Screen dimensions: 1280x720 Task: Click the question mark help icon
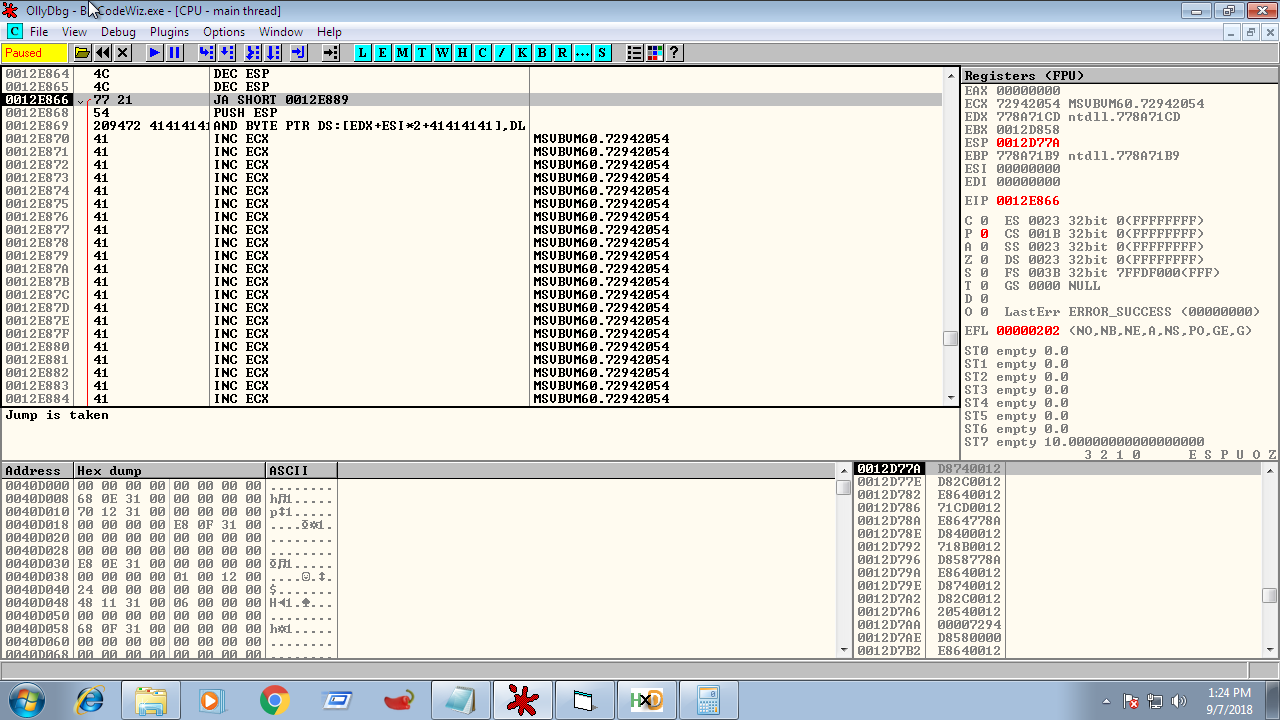click(x=675, y=53)
